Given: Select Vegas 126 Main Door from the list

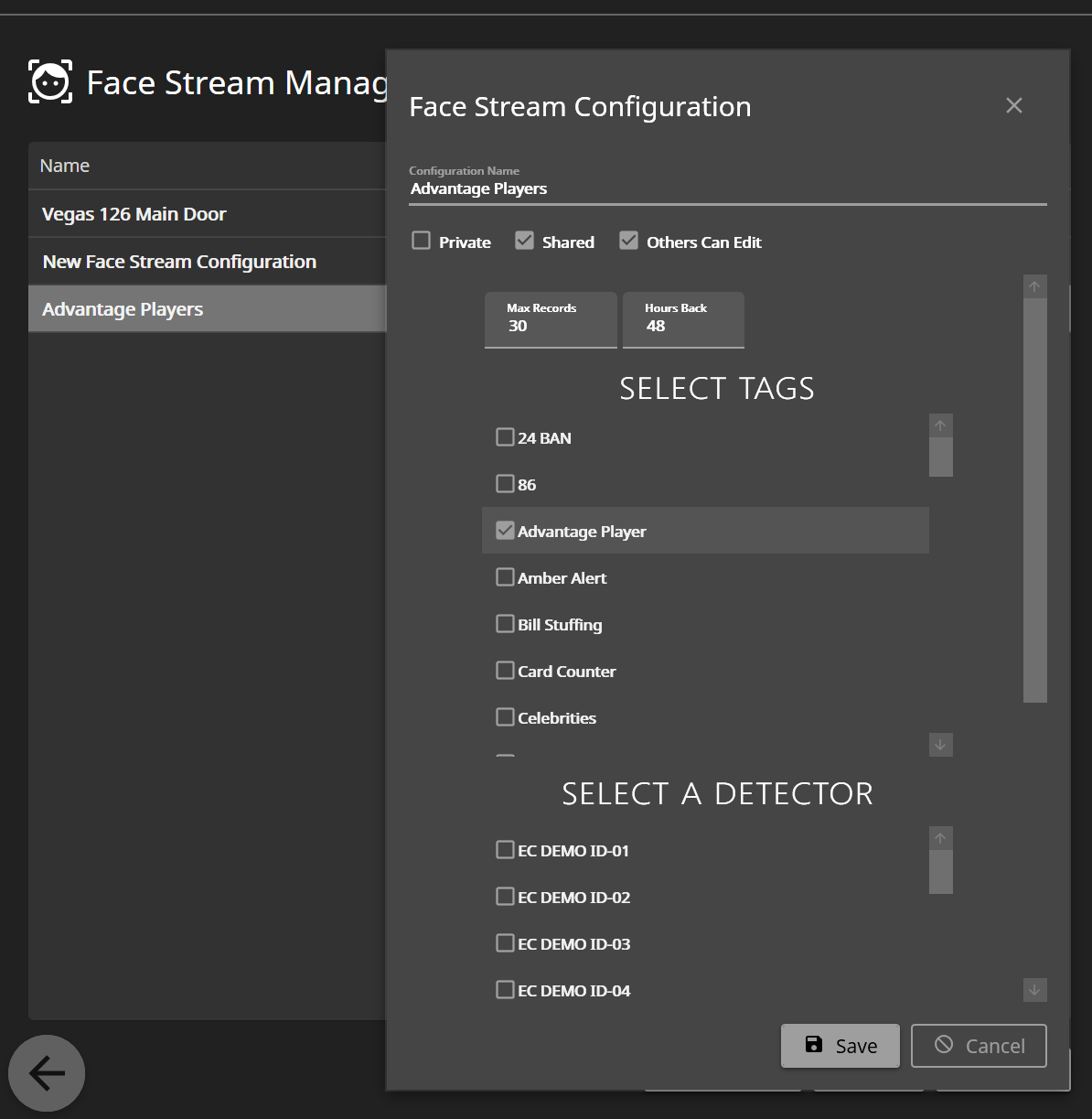Looking at the screenshot, I should pos(134,213).
